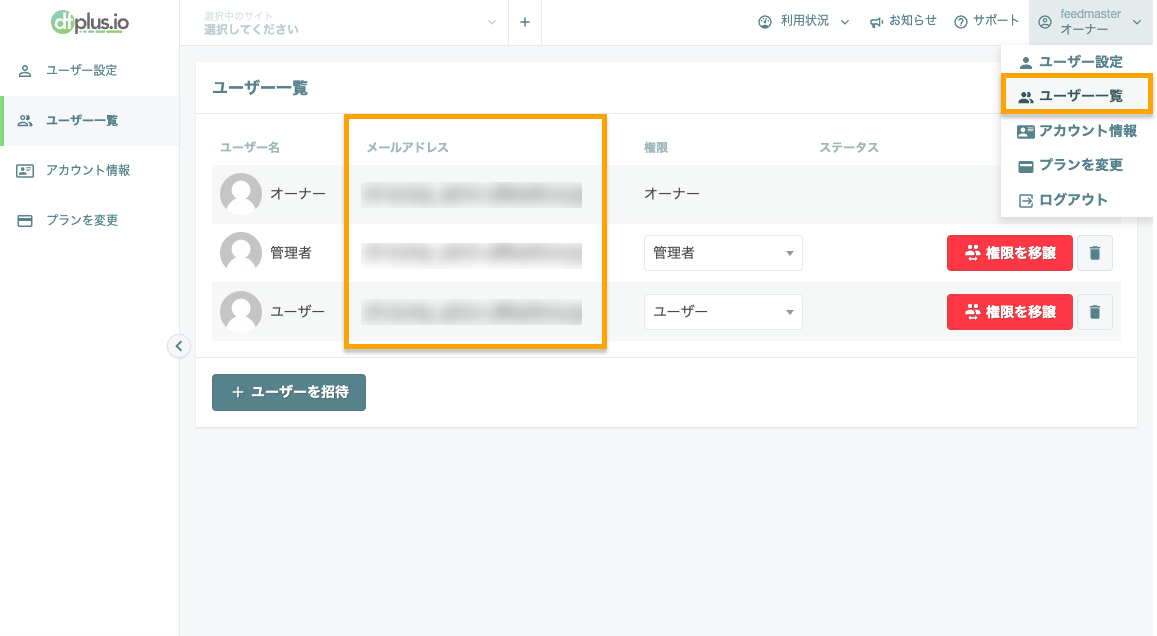Delete the 管理者 user via trash icon
Viewport: 1157px width, 636px height.
tap(1094, 253)
